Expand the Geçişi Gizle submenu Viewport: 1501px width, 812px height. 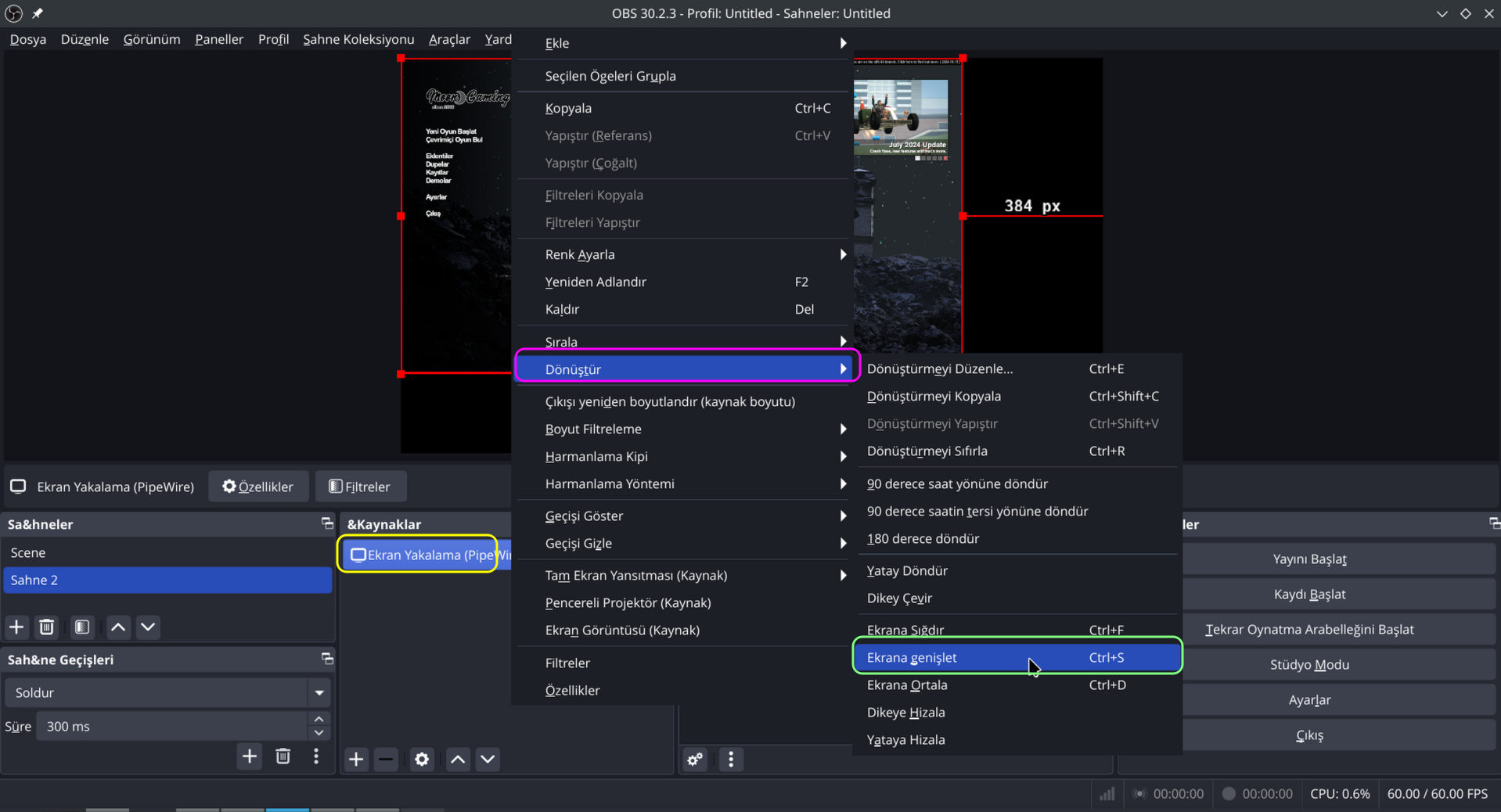pyautogui.click(x=682, y=543)
